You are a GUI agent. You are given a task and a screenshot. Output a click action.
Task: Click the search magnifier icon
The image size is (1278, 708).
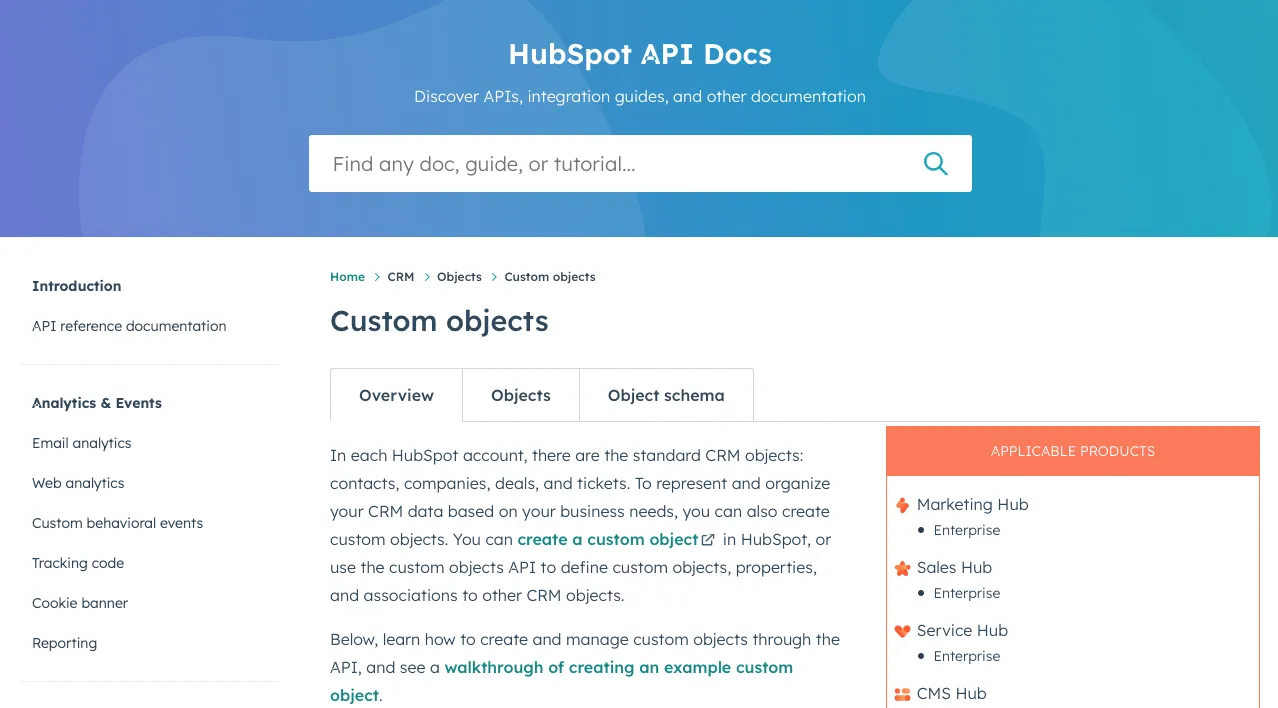pos(935,164)
